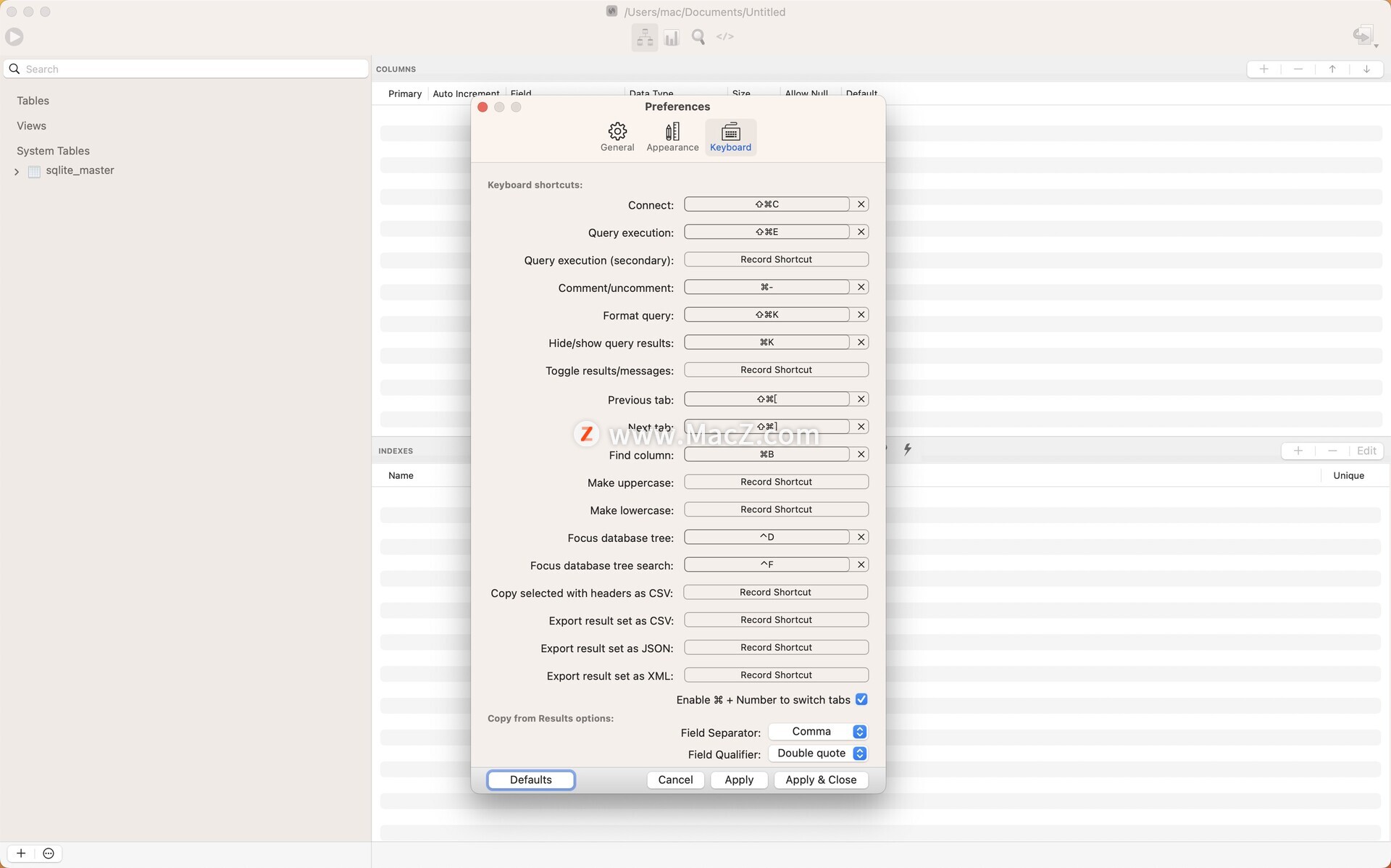Image resolution: width=1391 pixels, height=868 pixels.
Task: Record shortcut for Make lowercase
Action: pos(776,509)
